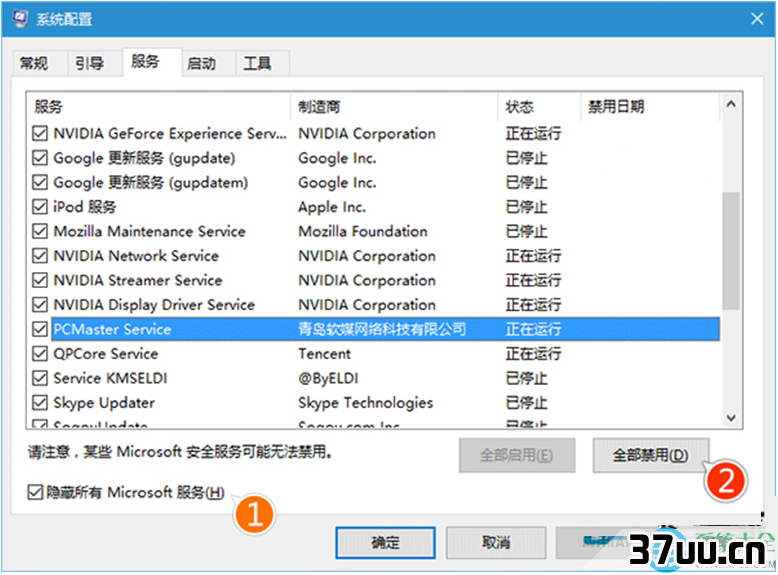
Task: Disable NVIDIA Streamer Service checkbox
Action: pos(40,280)
